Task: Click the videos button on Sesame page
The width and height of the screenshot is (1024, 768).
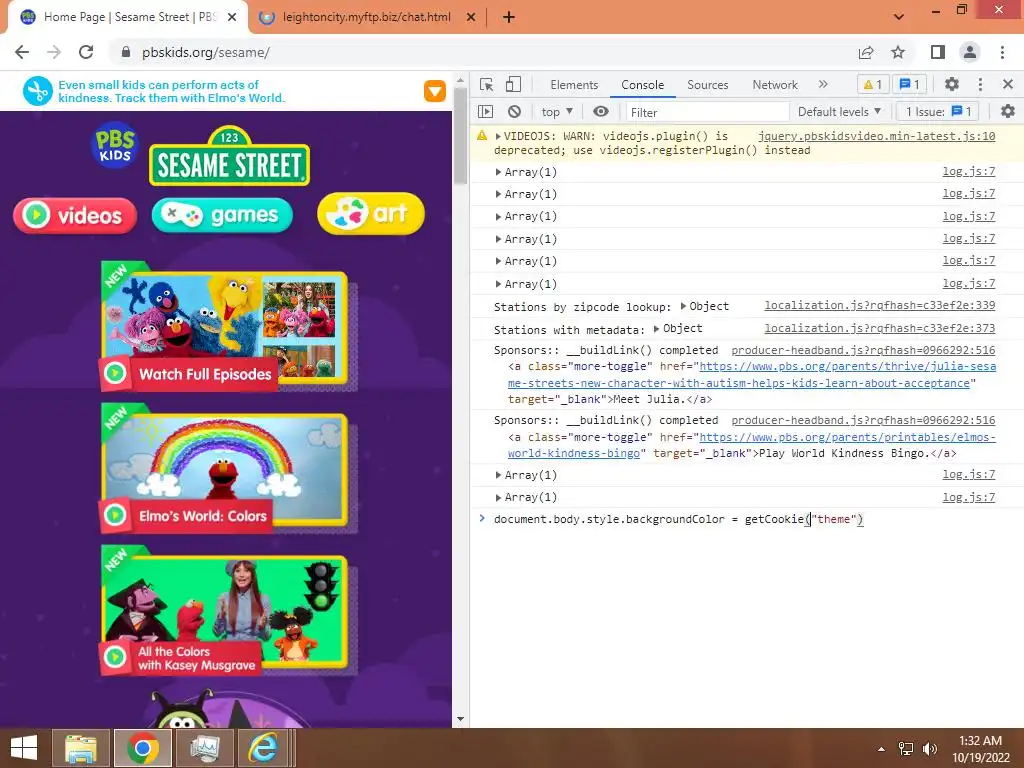Action: pyautogui.click(x=75, y=215)
